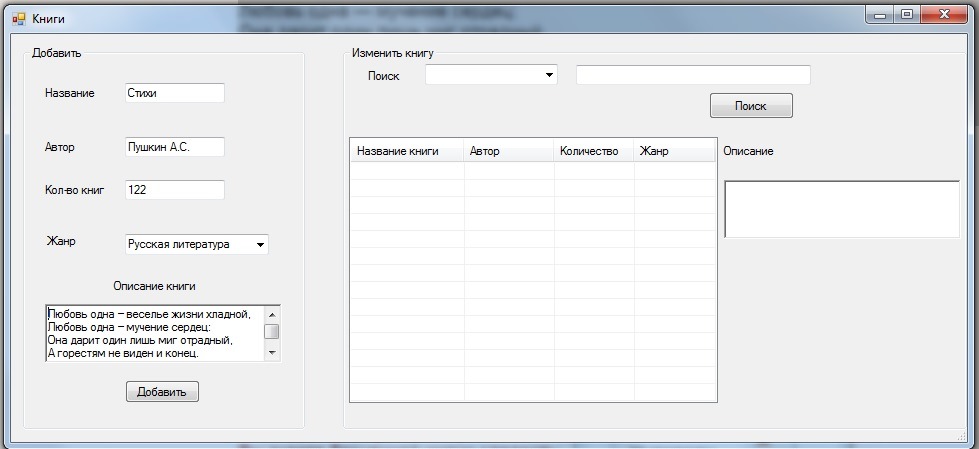
Task: Focus the Автор input field
Action: click(x=175, y=147)
